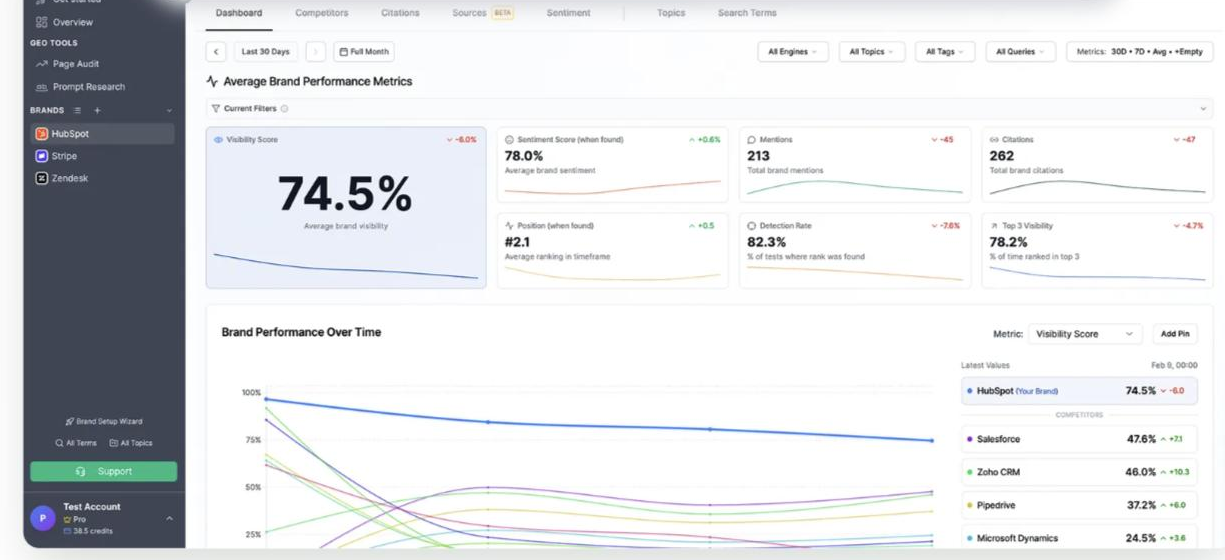Select the Citations metric card
1225x560 pixels.
[x=1097, y=164]
